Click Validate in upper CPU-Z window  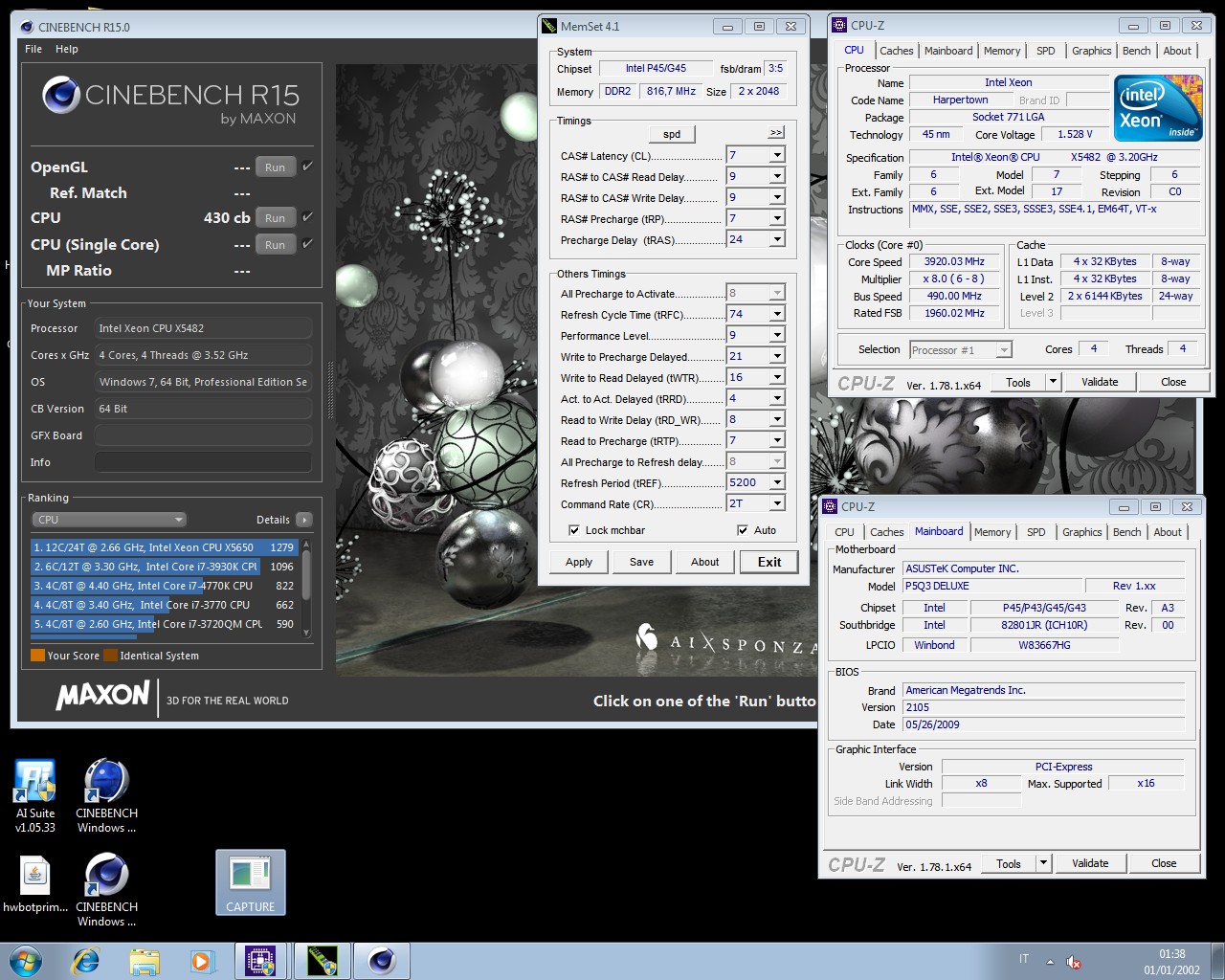tap(1100, 382)
